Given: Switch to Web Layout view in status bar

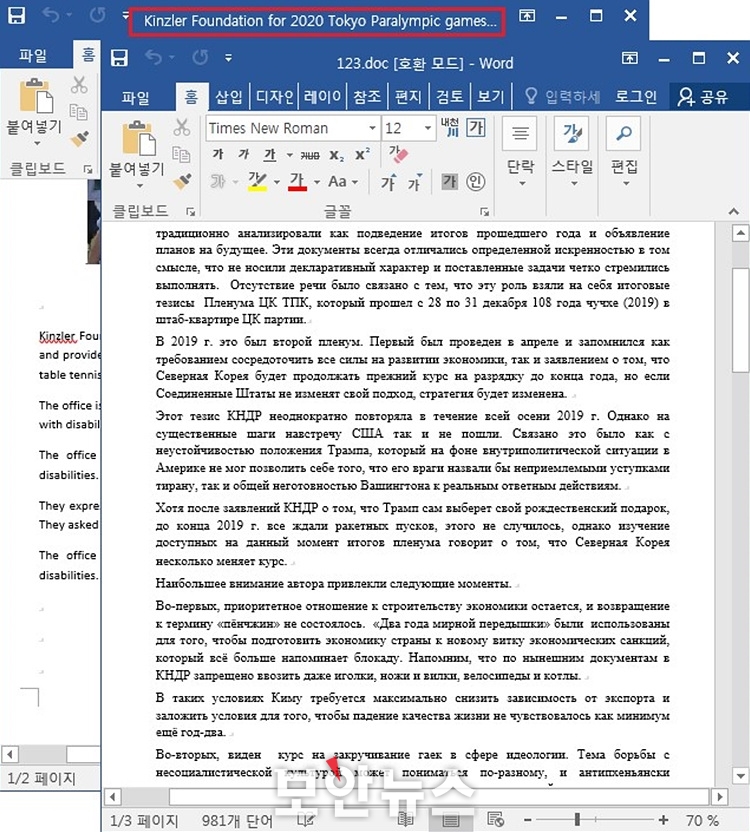Looking at the screenshot, I should pos(495,820).
